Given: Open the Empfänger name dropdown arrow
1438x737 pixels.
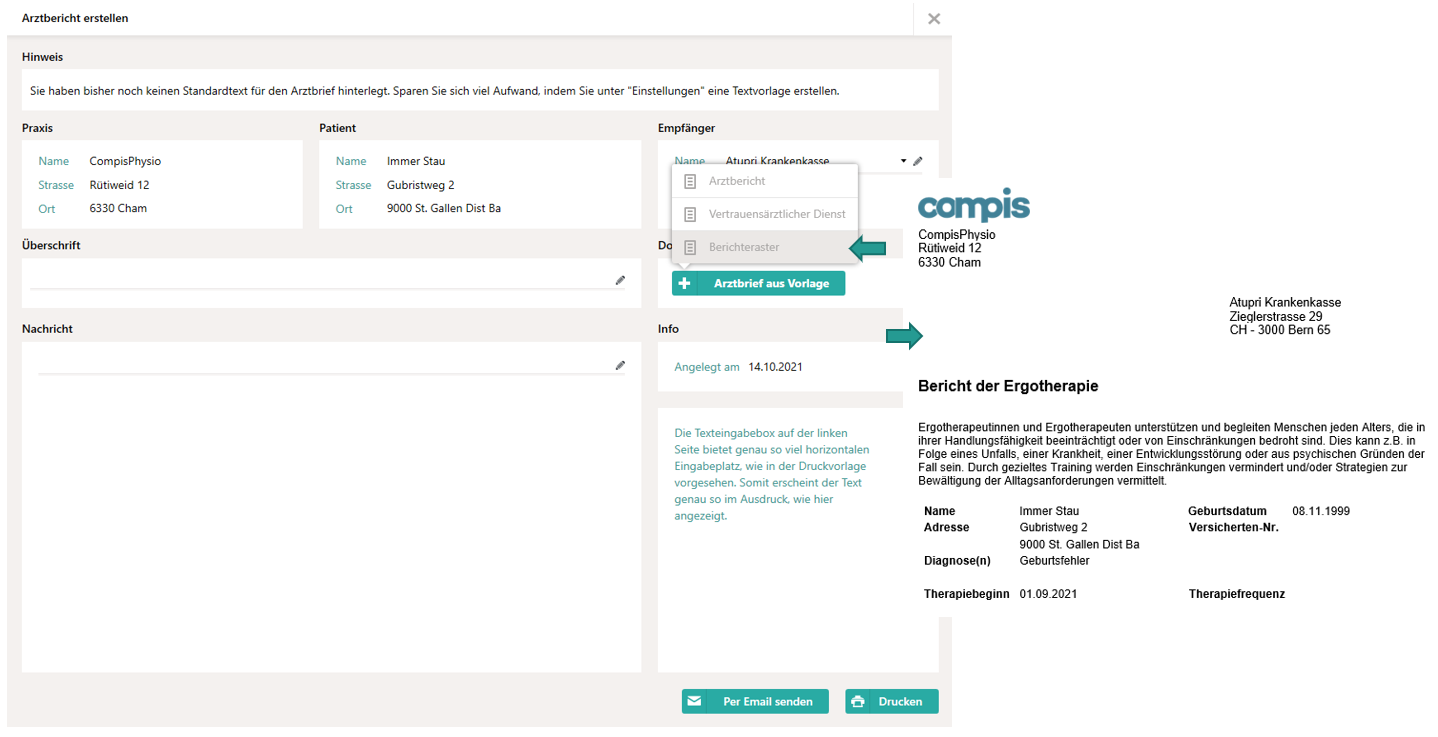Looking at the screenshot, I should [903, 161].
